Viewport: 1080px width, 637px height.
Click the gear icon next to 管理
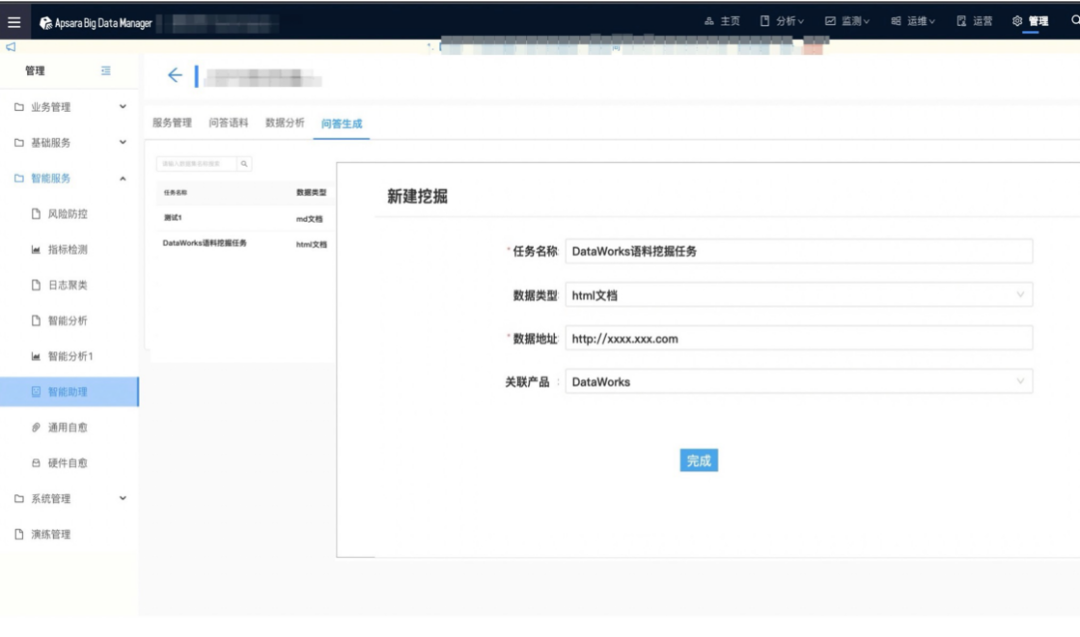coord(1017,21)
